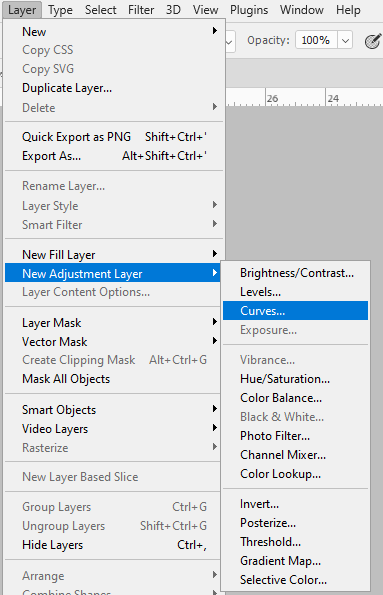Open the Smart Objects submenu
This screenshot has height=595, width=383.
(114, 410)
